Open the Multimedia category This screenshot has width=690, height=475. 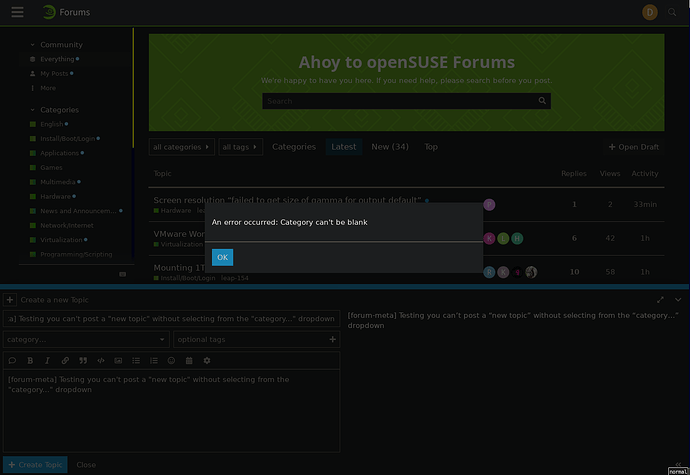click(x=58, y=182)
